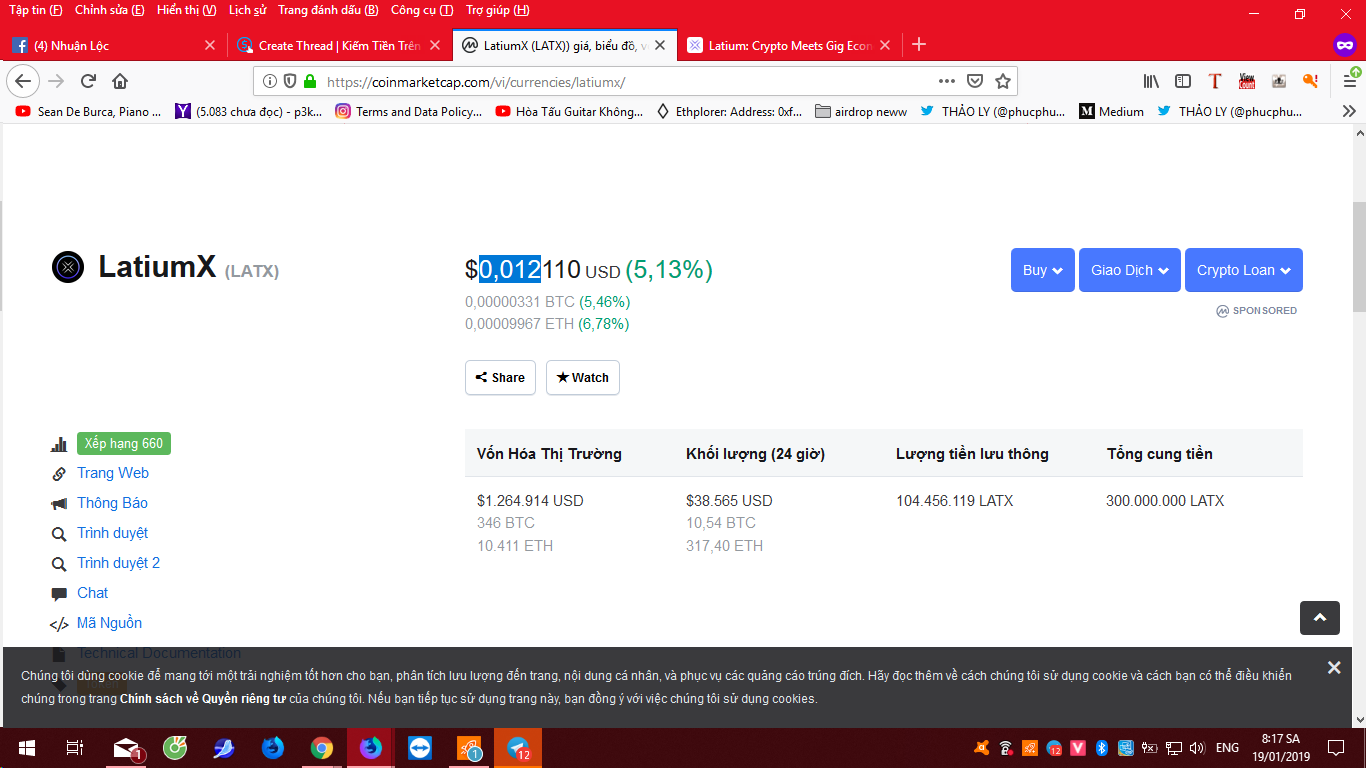Click the Xếp hạng 660 rank badge
The width and height of the screenshot is (1366, 768).
click(124, 443)
